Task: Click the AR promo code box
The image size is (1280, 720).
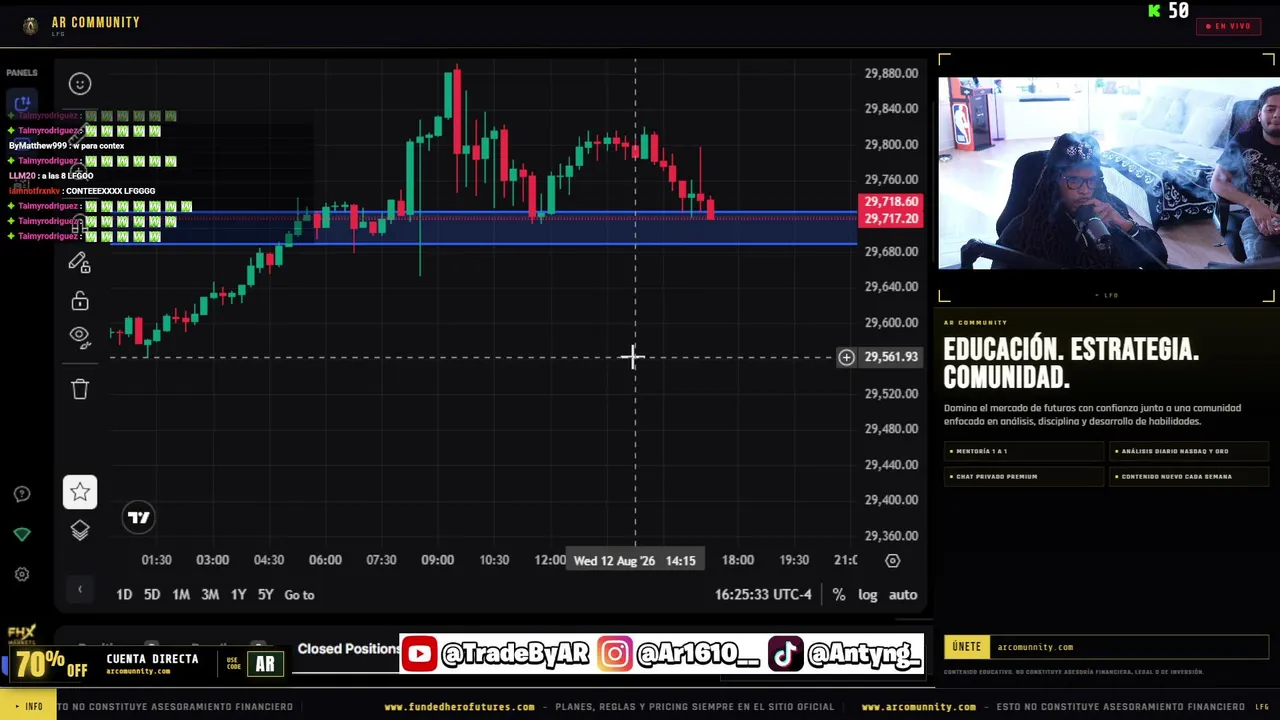Action: click(265, 663)
